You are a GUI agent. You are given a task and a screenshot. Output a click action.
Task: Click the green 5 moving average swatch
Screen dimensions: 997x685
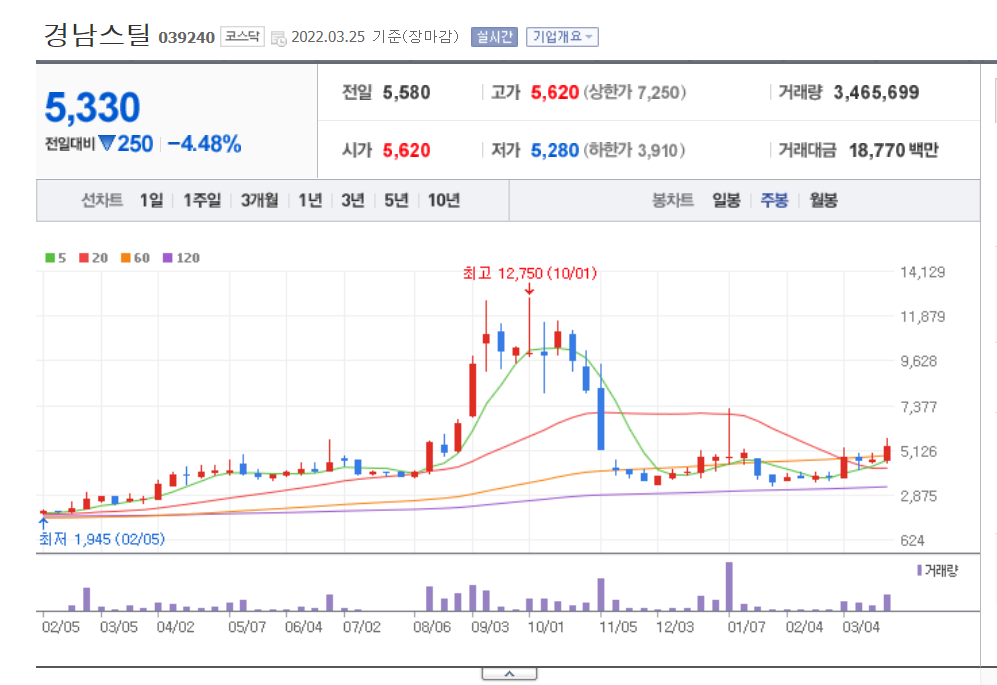[50, 258]
